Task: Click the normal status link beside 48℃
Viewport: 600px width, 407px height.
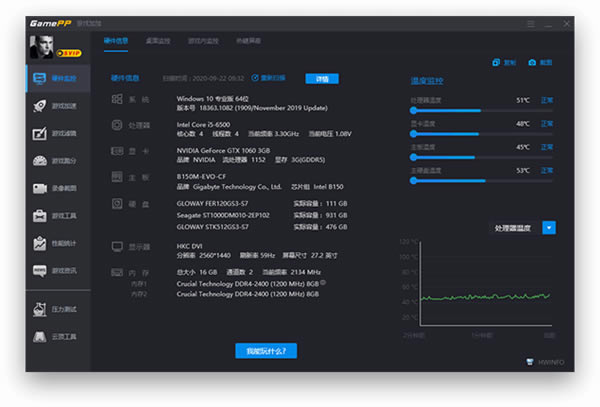Action: click(547, 124)
